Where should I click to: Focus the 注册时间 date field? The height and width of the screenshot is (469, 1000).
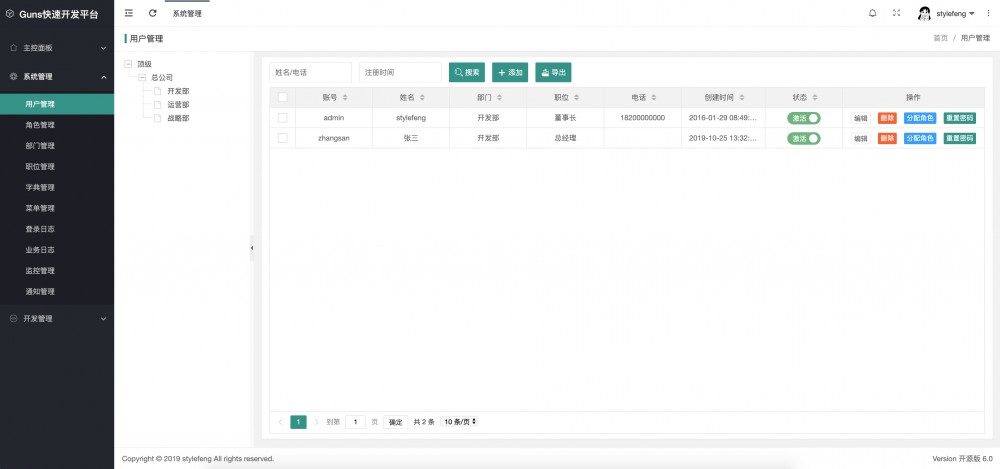tap(401, 72)
